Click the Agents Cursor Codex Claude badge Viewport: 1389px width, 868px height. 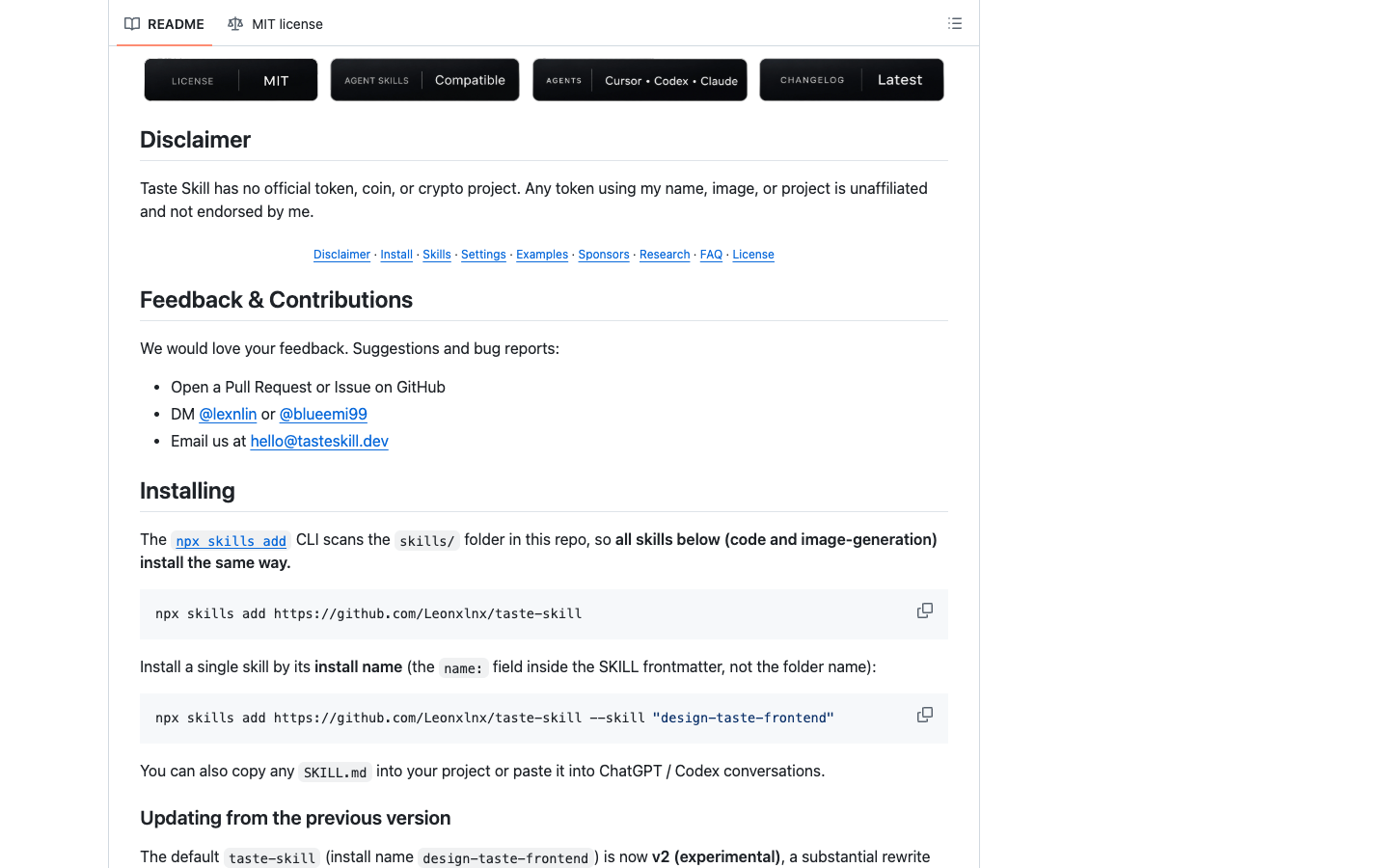tap(640, 80)
